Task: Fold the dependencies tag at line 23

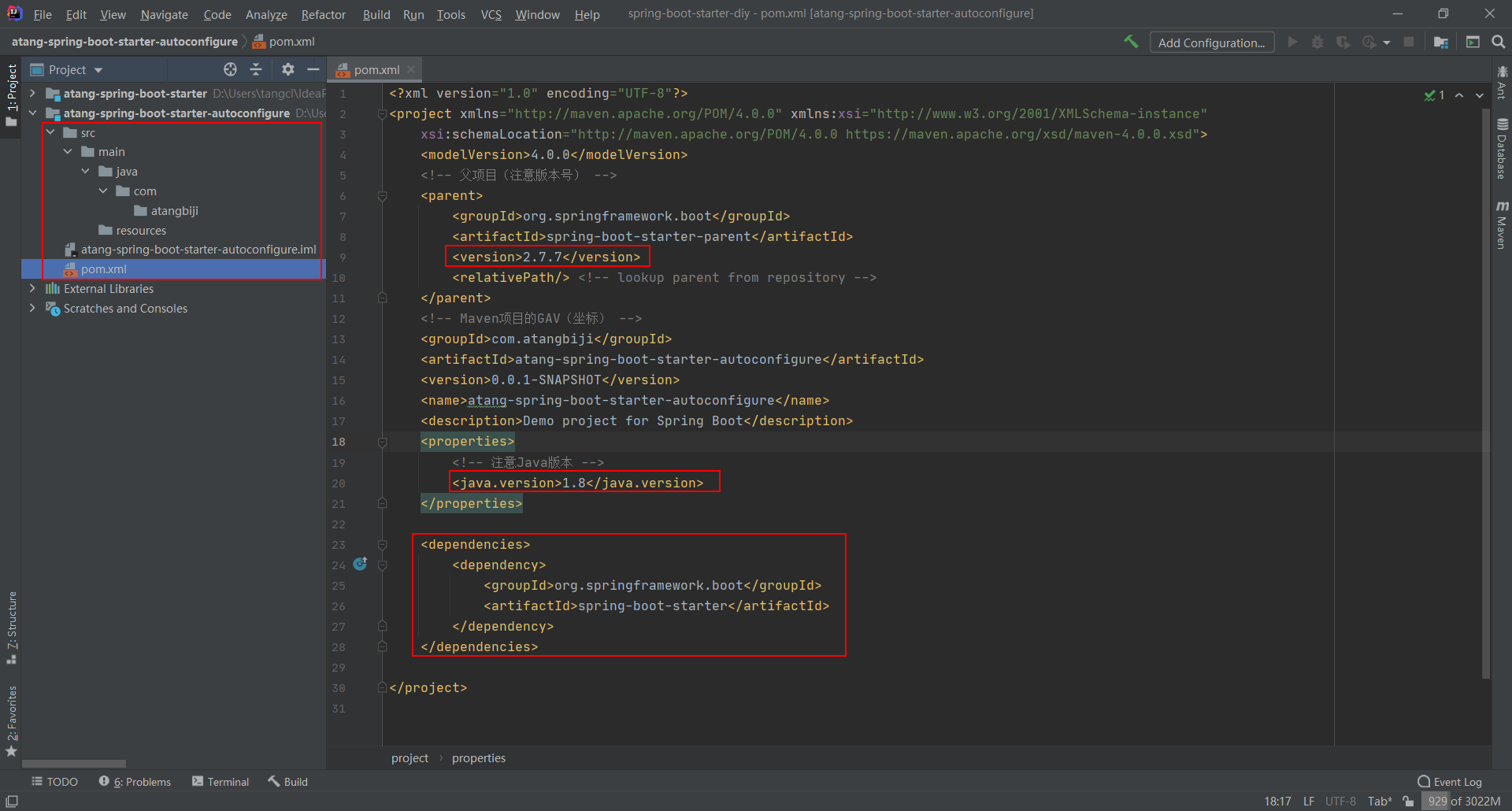Action: pos(383,544)
